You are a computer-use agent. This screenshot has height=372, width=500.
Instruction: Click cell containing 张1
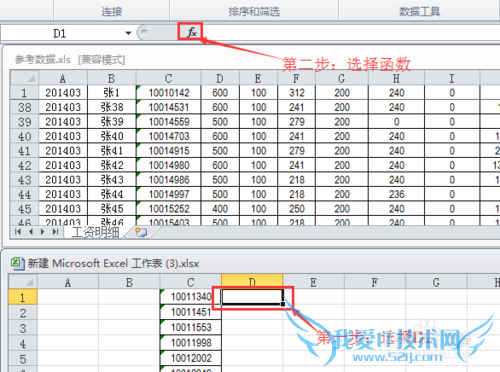click(x=112, y=93)
